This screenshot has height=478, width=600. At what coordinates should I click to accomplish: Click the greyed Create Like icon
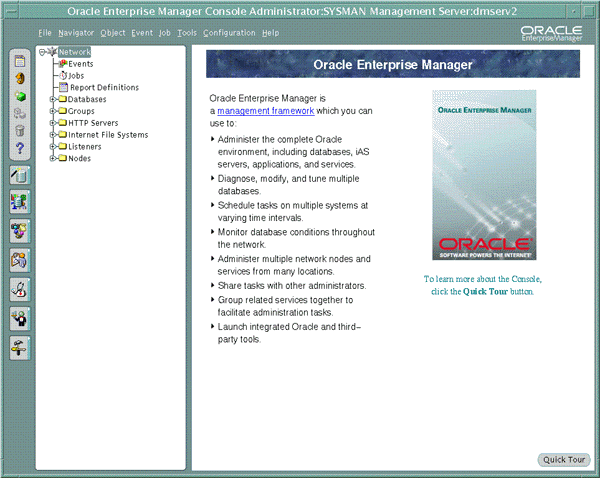[20, 113]
